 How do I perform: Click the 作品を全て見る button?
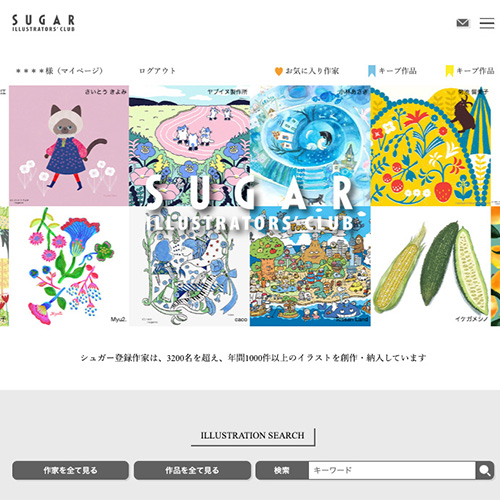192,470
